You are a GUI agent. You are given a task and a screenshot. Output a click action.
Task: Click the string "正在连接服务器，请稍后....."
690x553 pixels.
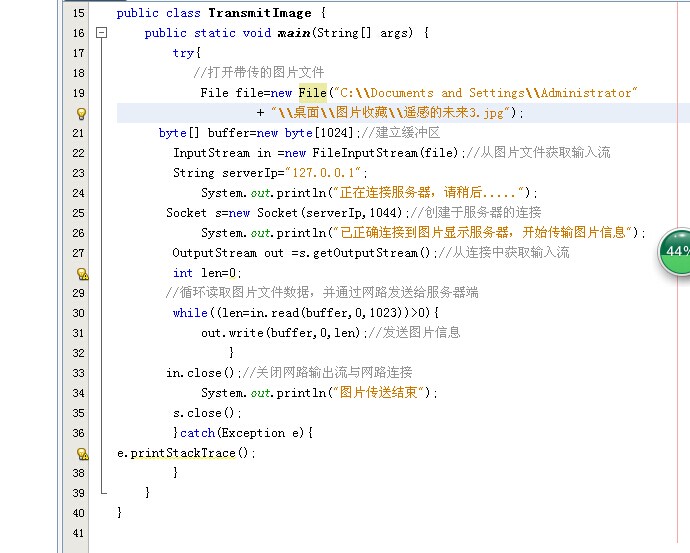click(x=429, y=193)
